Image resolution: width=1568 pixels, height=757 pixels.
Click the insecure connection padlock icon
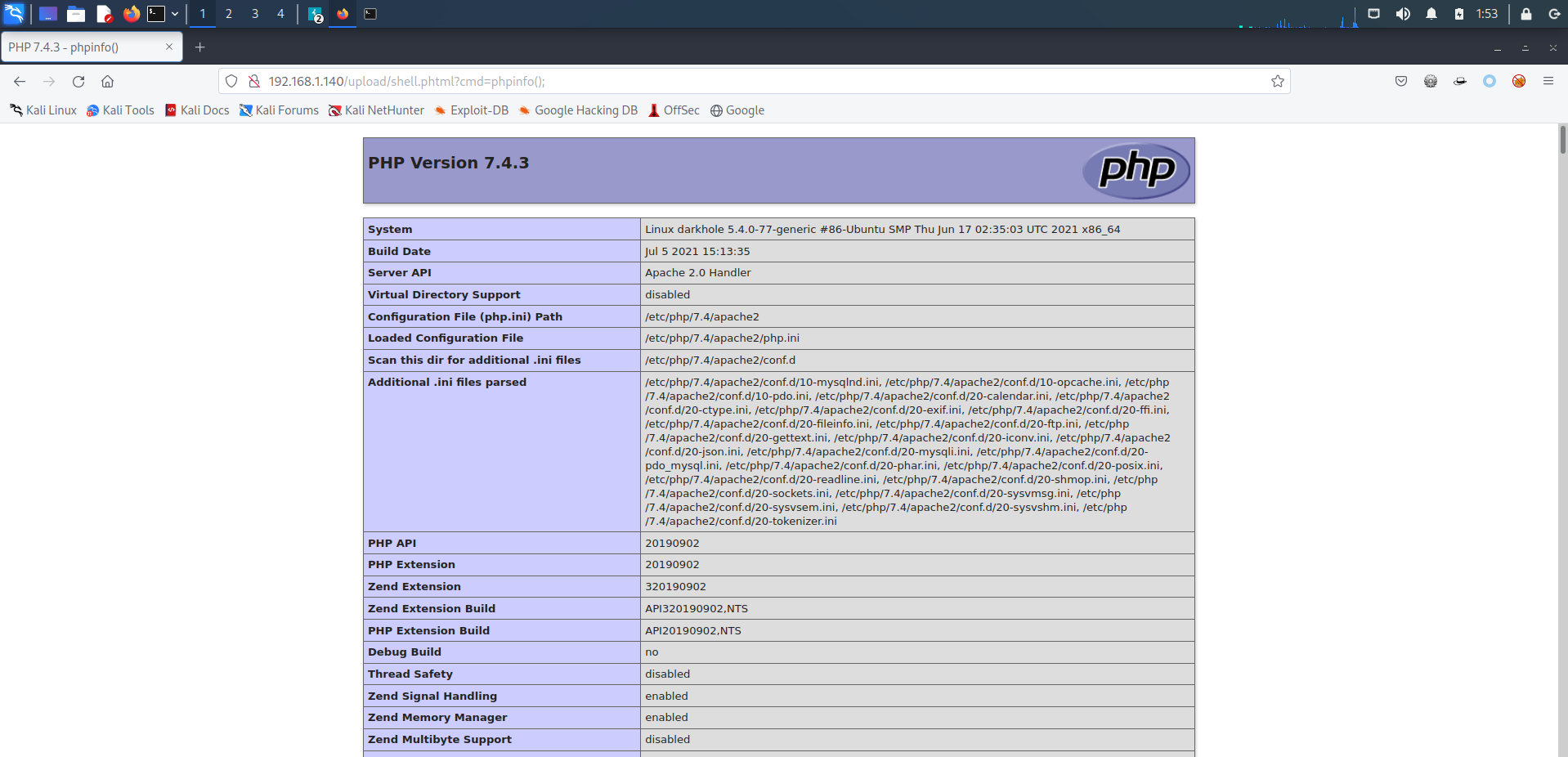(x=254, y=82)
